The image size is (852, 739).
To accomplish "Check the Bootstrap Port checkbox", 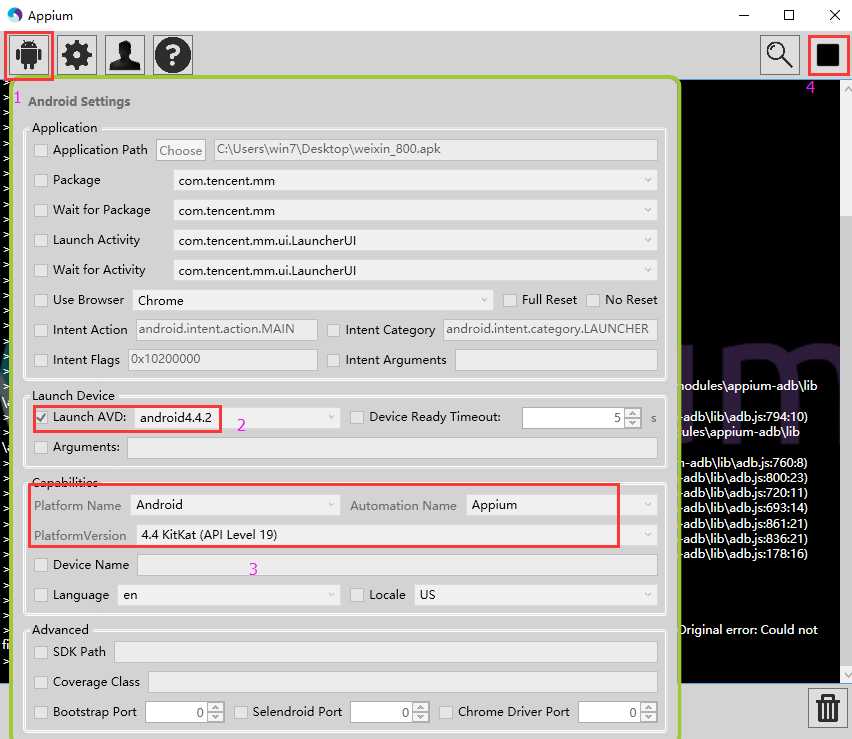I will [x=41, y=712].
